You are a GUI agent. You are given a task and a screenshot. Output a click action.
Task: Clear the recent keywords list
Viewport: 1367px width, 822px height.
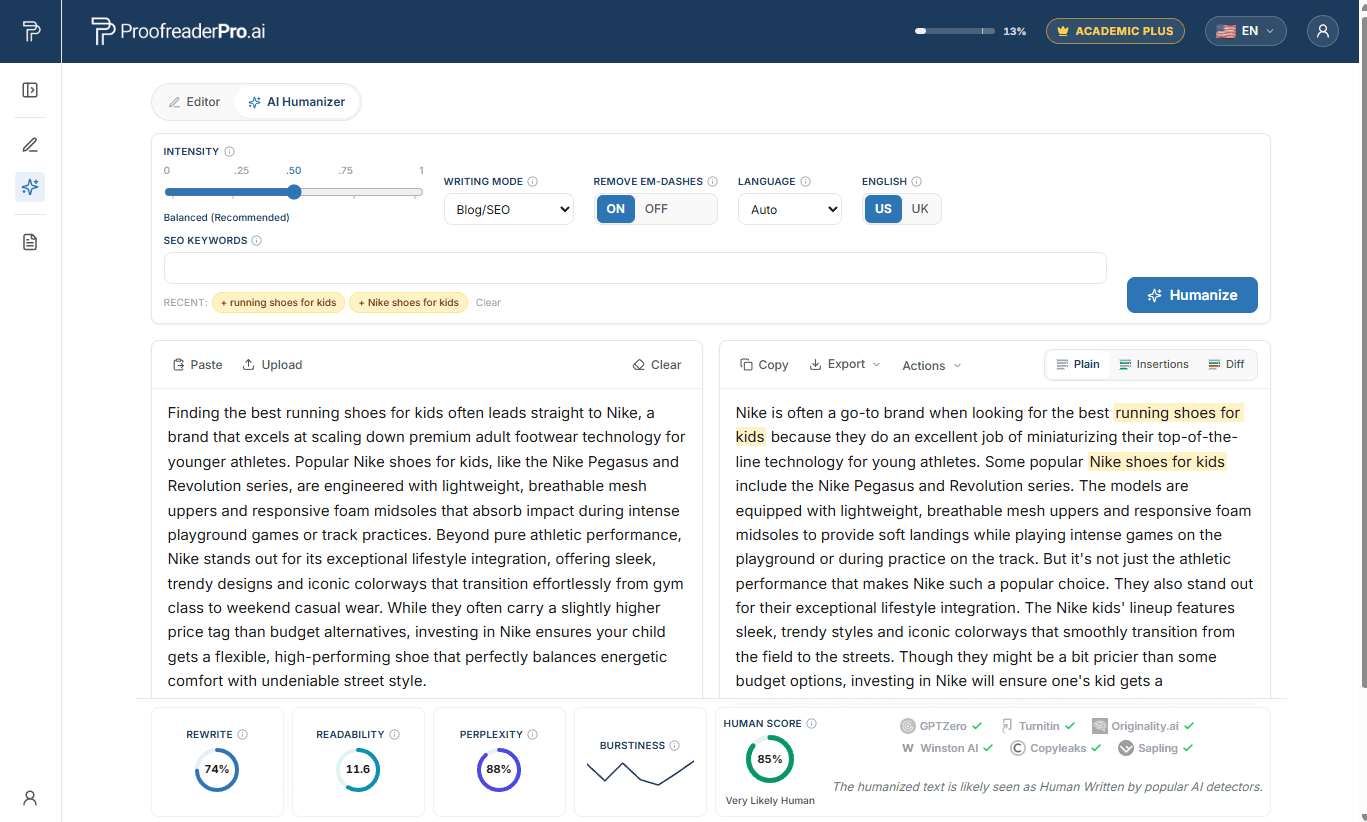click(488, 302)
